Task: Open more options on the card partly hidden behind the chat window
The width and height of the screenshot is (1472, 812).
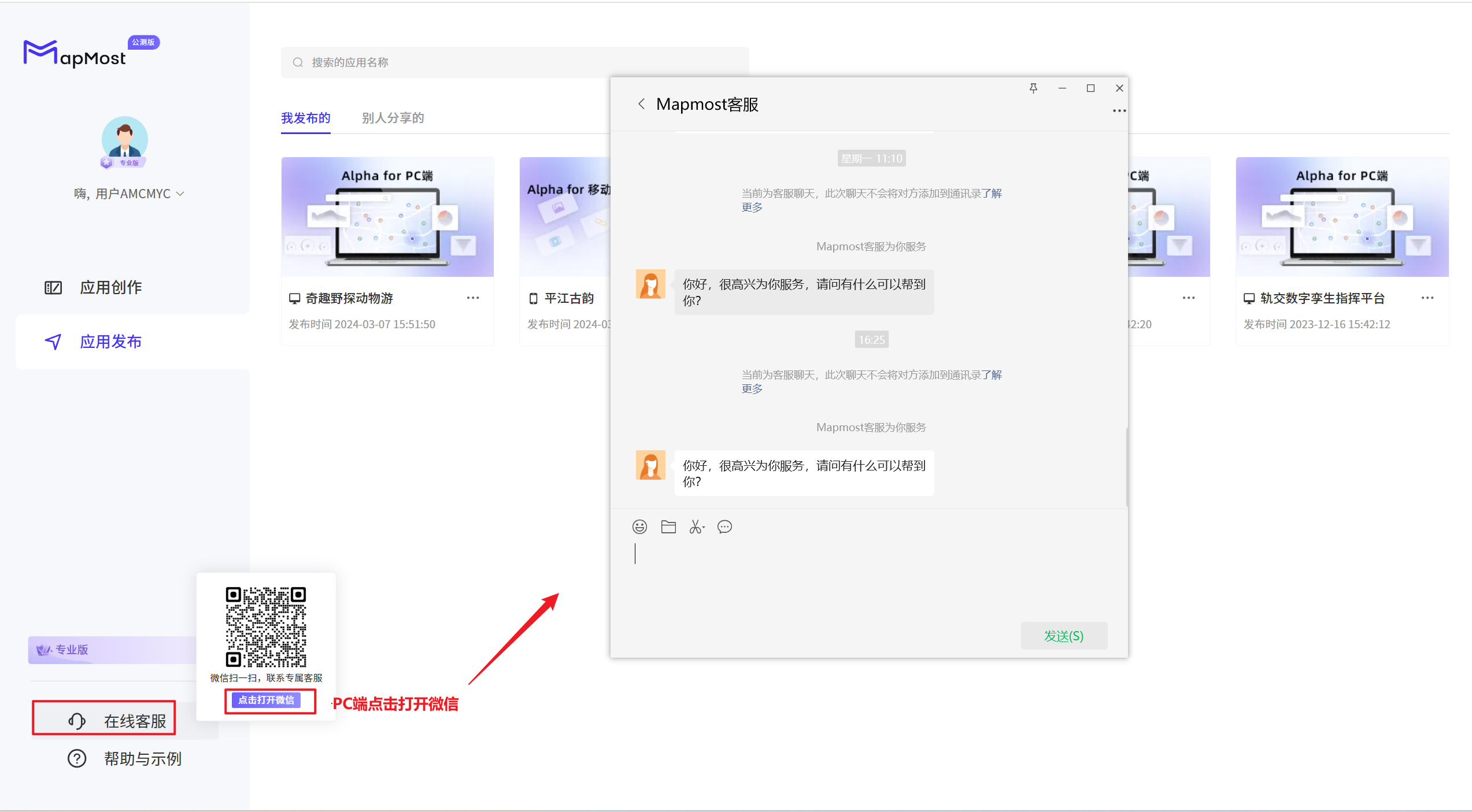Action: [1189, 298]
